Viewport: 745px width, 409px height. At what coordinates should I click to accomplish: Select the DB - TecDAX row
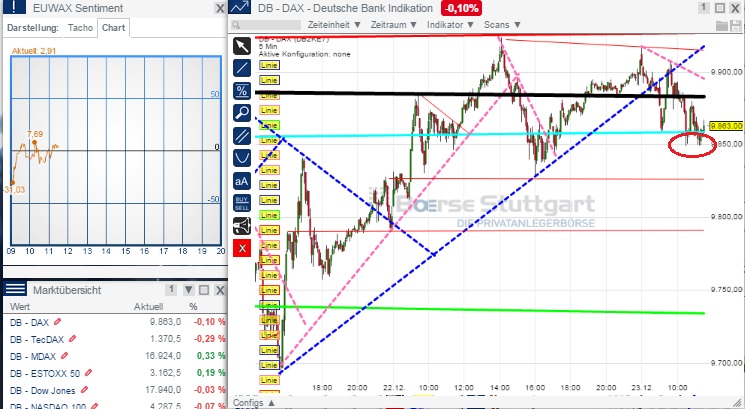click(x=115, y=339)
